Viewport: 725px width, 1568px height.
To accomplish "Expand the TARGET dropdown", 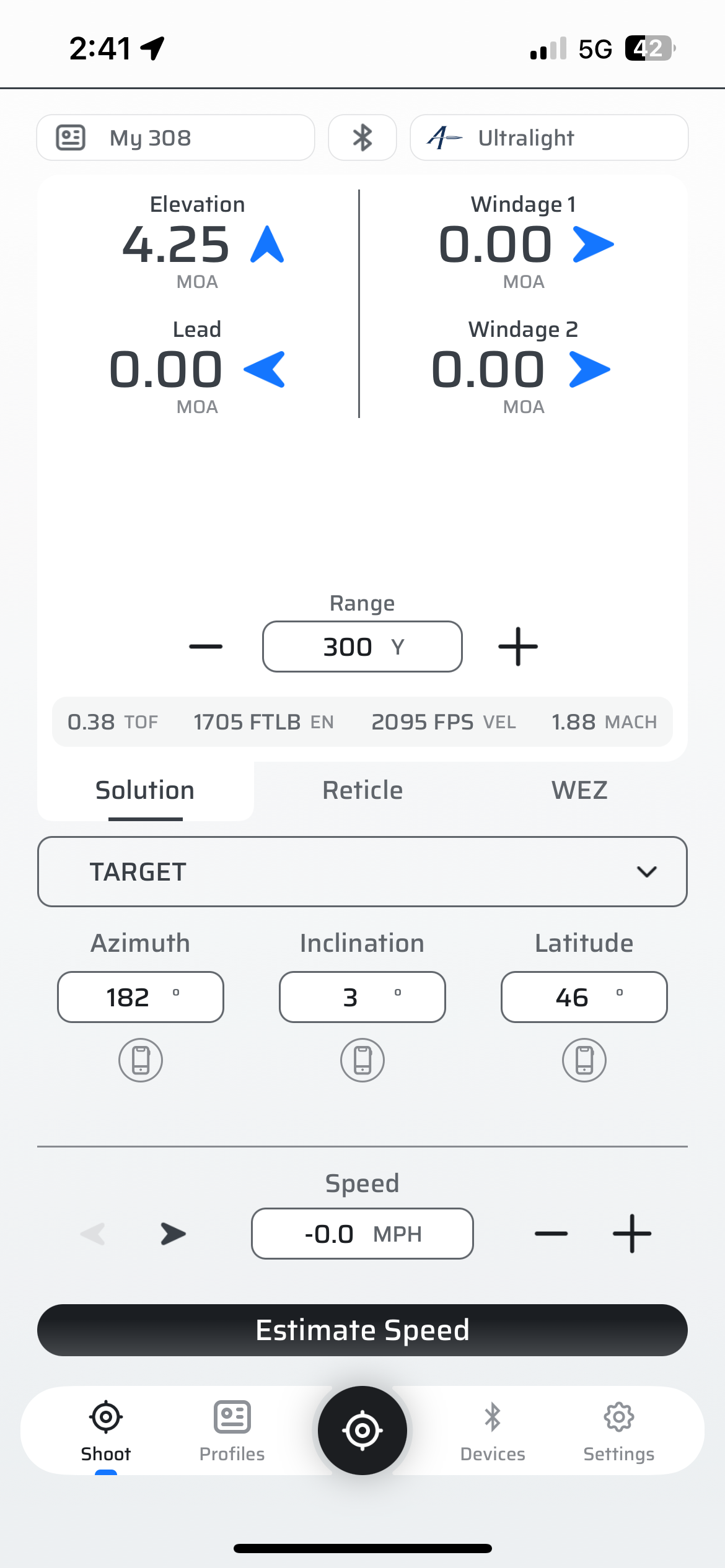I will 362,871.
